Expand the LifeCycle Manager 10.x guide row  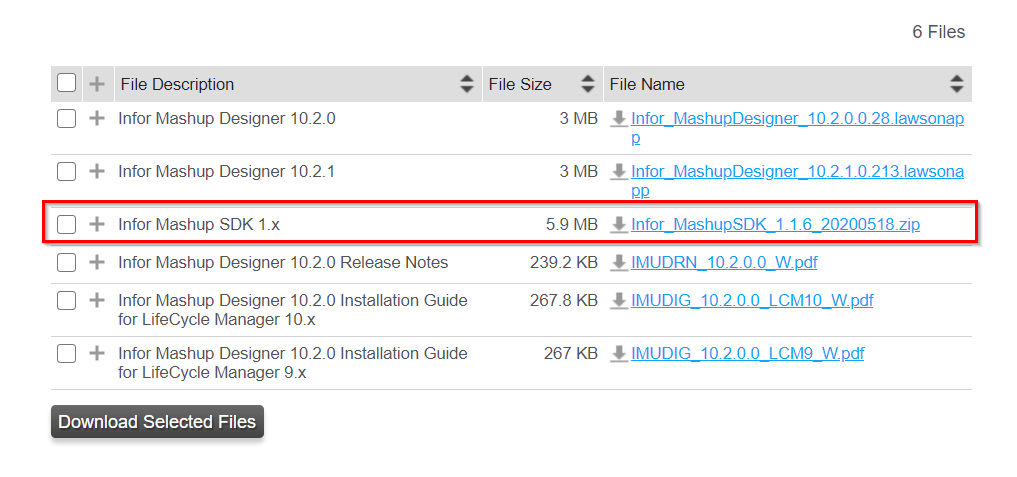97,300
